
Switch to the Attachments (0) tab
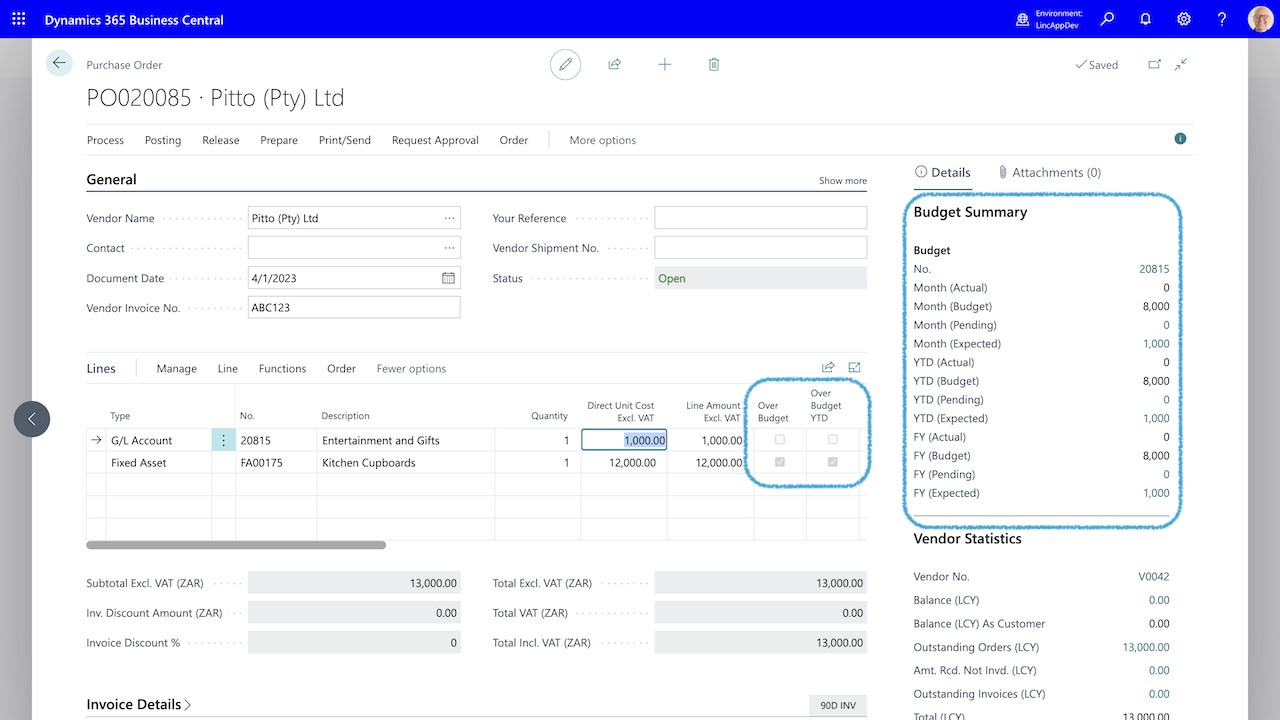point(1049,172)
